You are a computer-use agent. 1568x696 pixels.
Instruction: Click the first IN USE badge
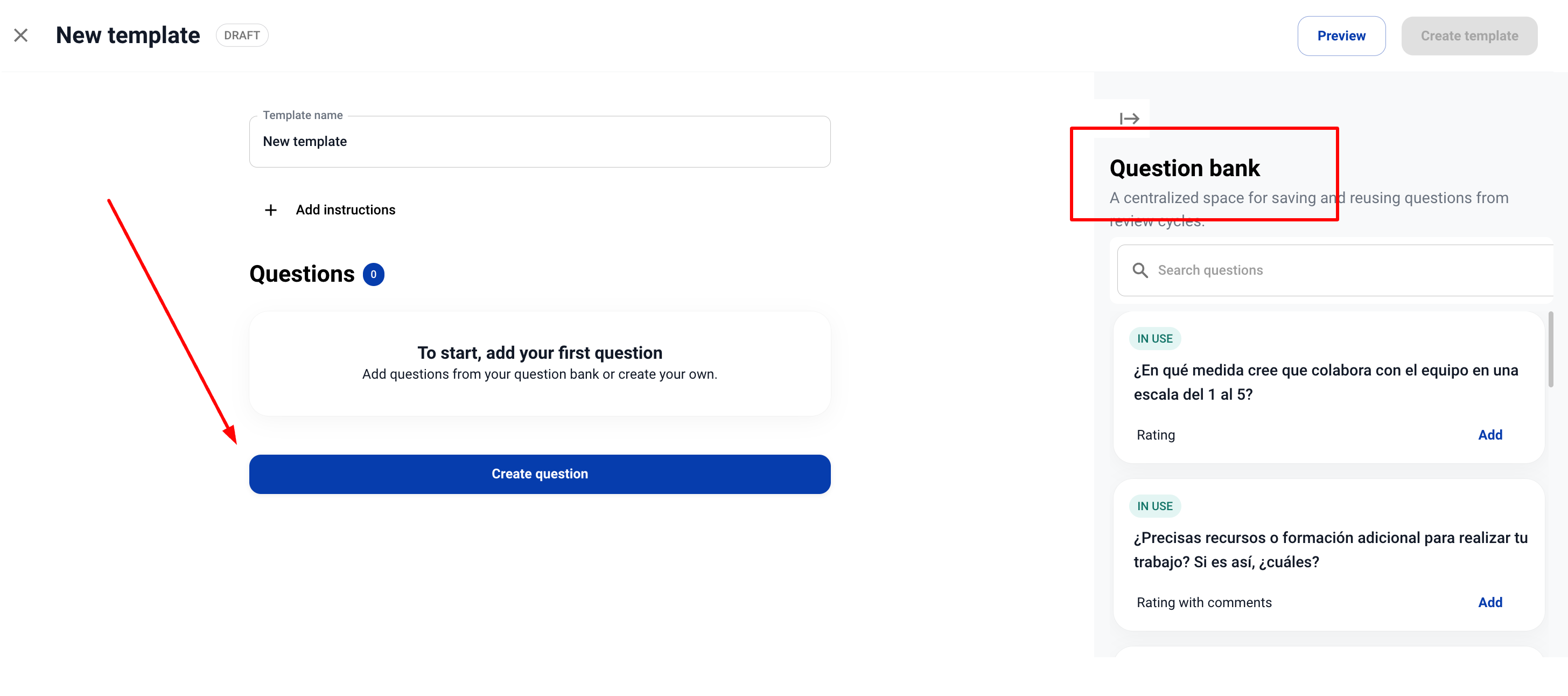1154,338
